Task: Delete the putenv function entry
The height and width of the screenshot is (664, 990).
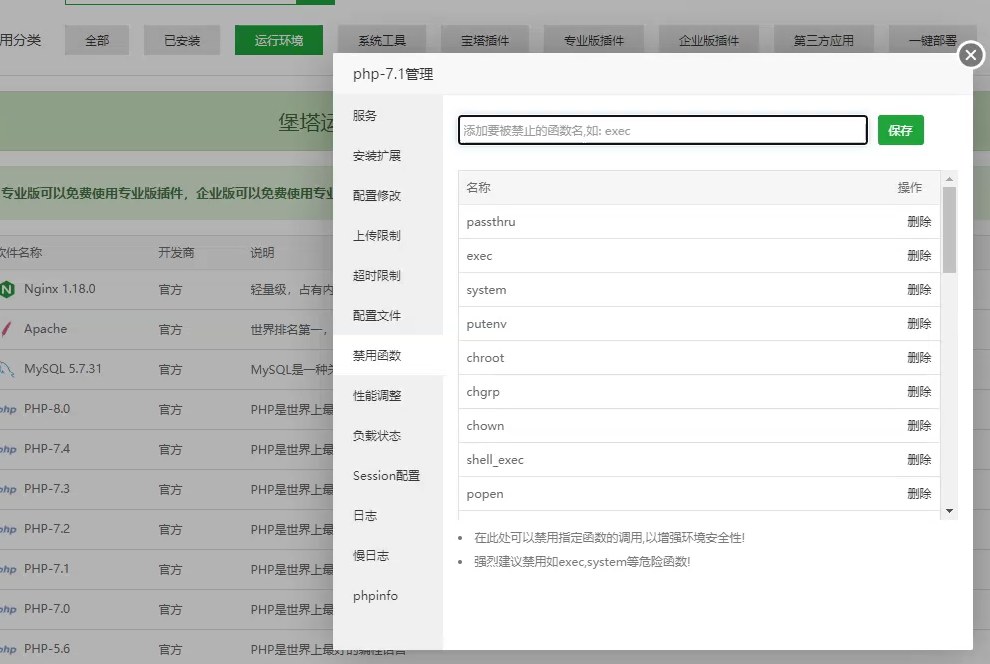Action: point(919,324)
